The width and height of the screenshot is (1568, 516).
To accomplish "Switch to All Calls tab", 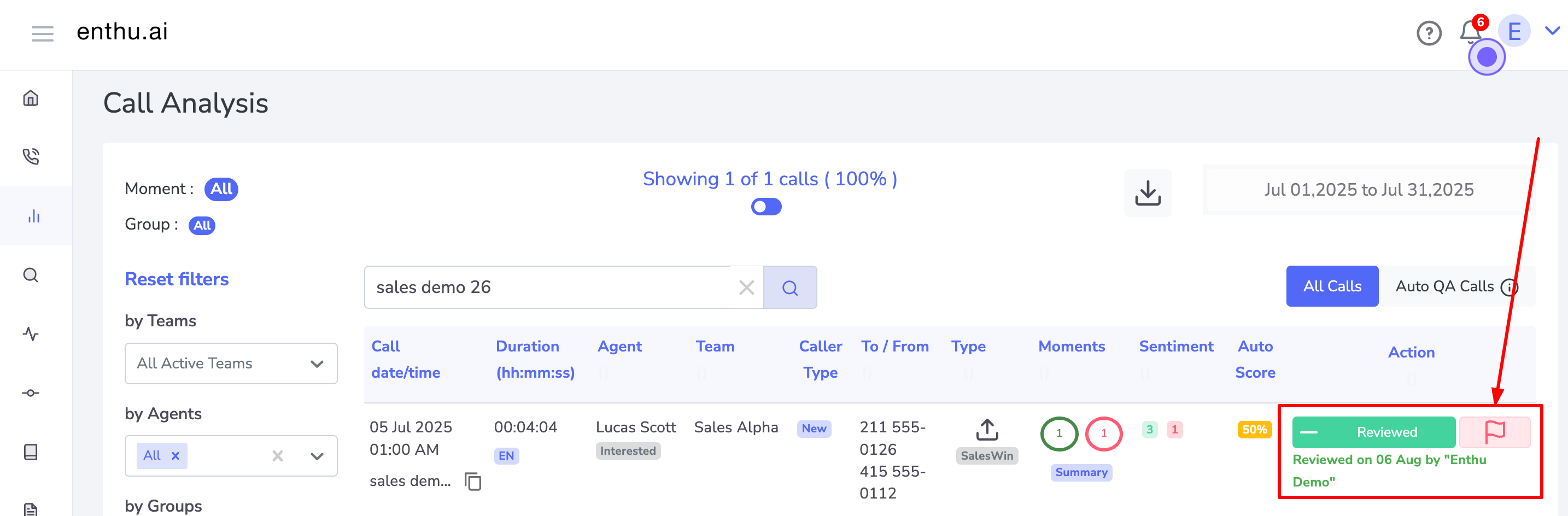I will (1332, 286).
